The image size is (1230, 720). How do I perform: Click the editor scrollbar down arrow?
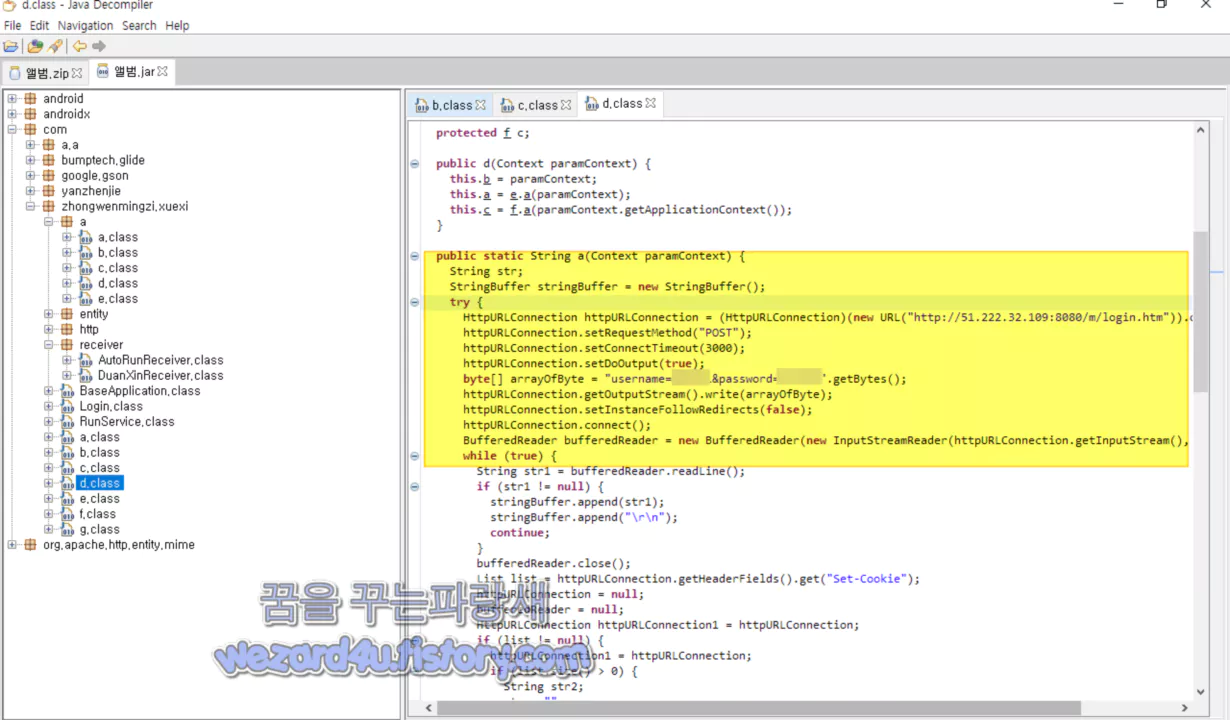(x=1201, y=692)
